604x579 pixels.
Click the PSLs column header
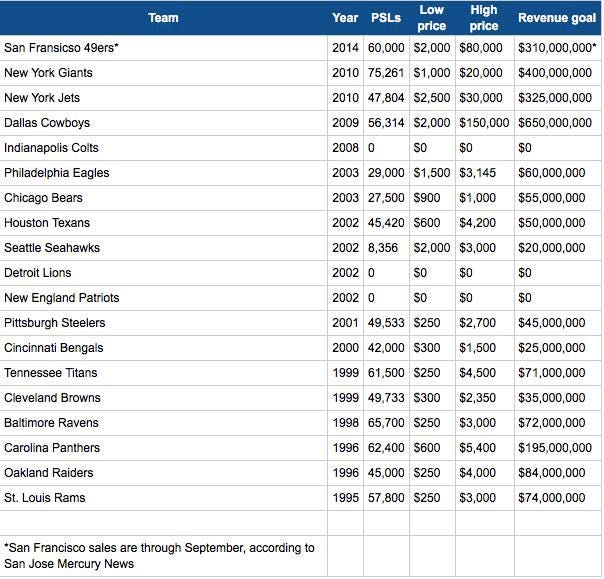click(x=386, y=18)
